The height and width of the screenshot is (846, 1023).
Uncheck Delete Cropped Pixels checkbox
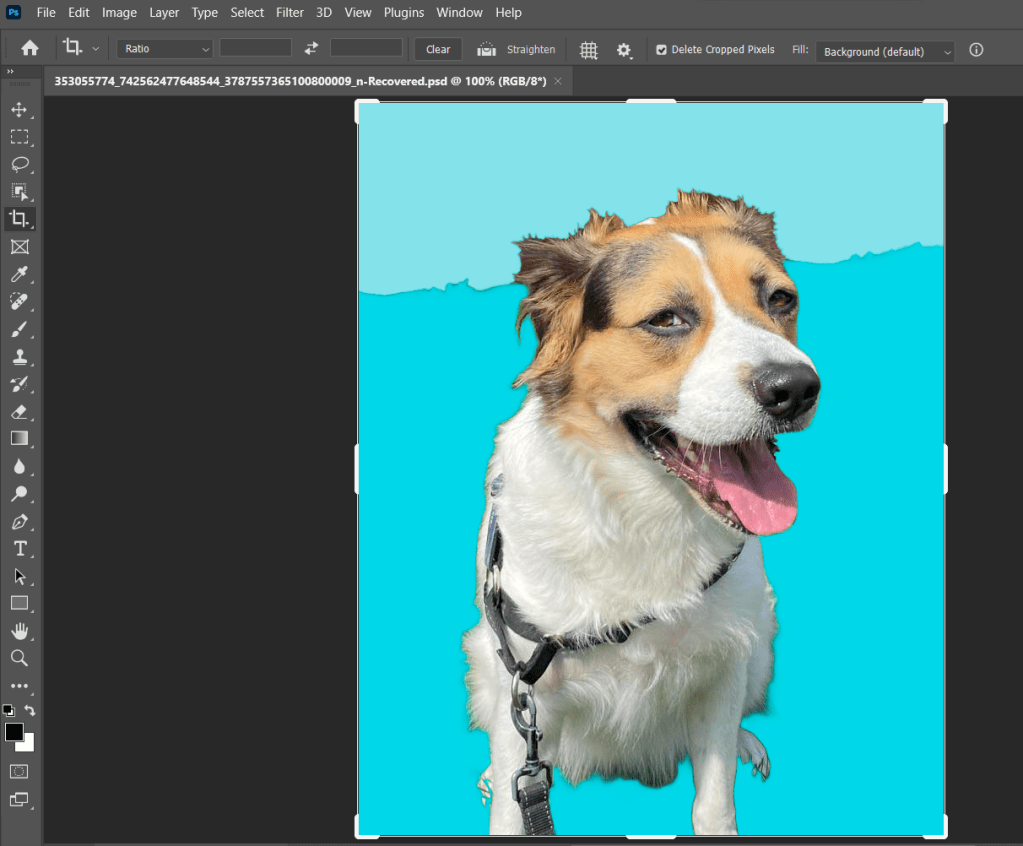pos(661,49)
